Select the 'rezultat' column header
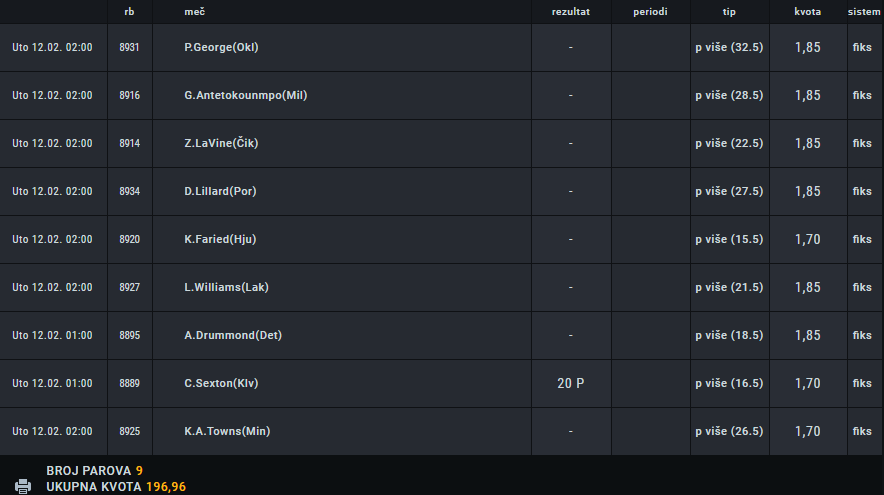Screen dimensions: 884x495 click(571, 12)
